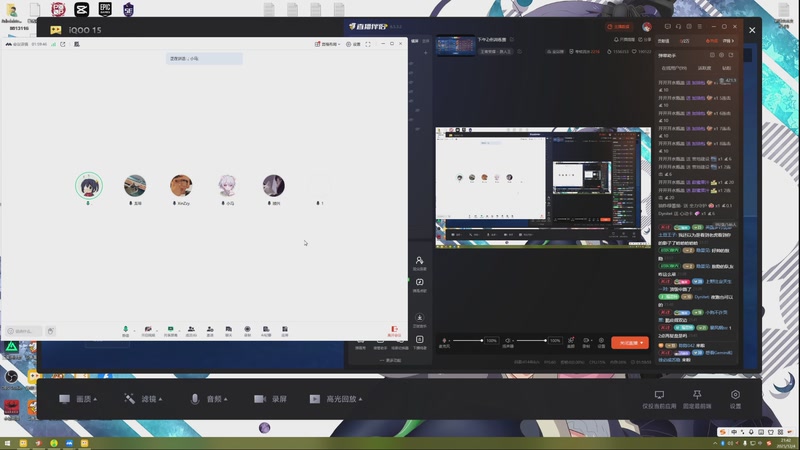Open 设置 in the iQOO bottom bar
The image size is (800, 450).
click(x=735, y=399)
